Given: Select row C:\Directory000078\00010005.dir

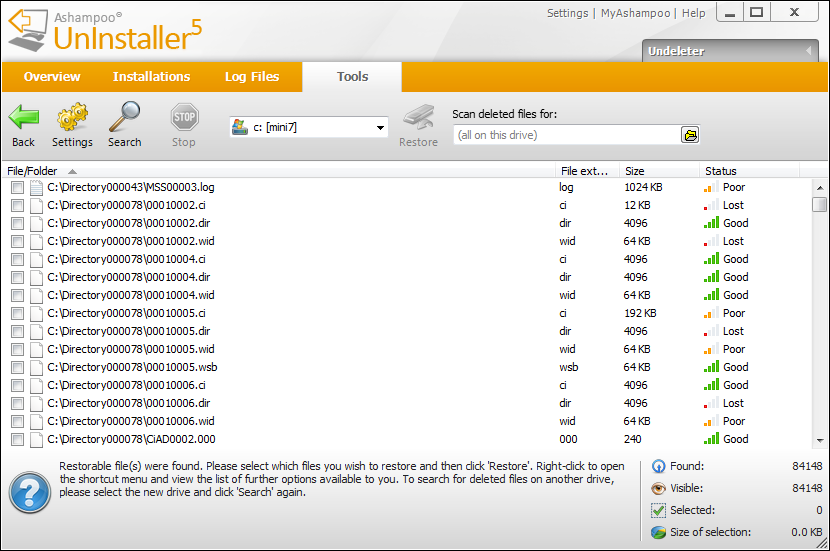Looking at the screenshot, I should 408,331.
